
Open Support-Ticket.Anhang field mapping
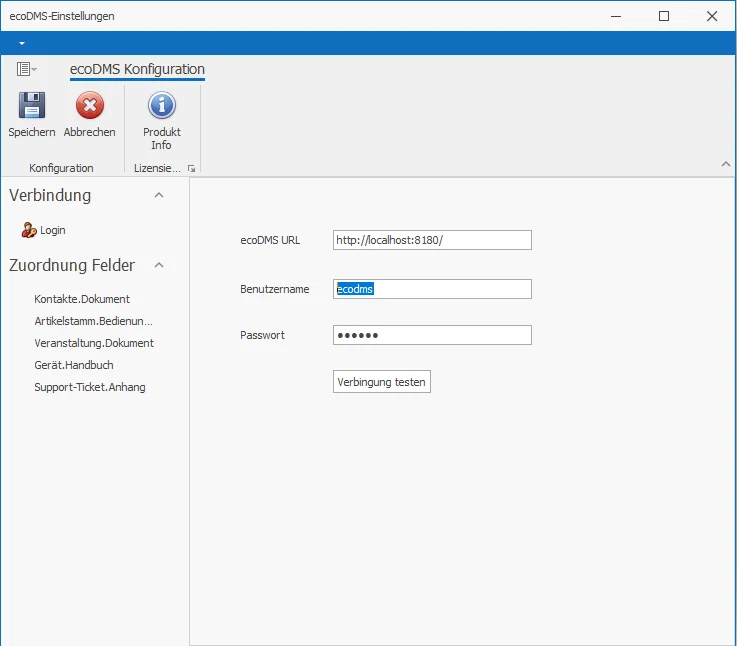tap(90, 387)
